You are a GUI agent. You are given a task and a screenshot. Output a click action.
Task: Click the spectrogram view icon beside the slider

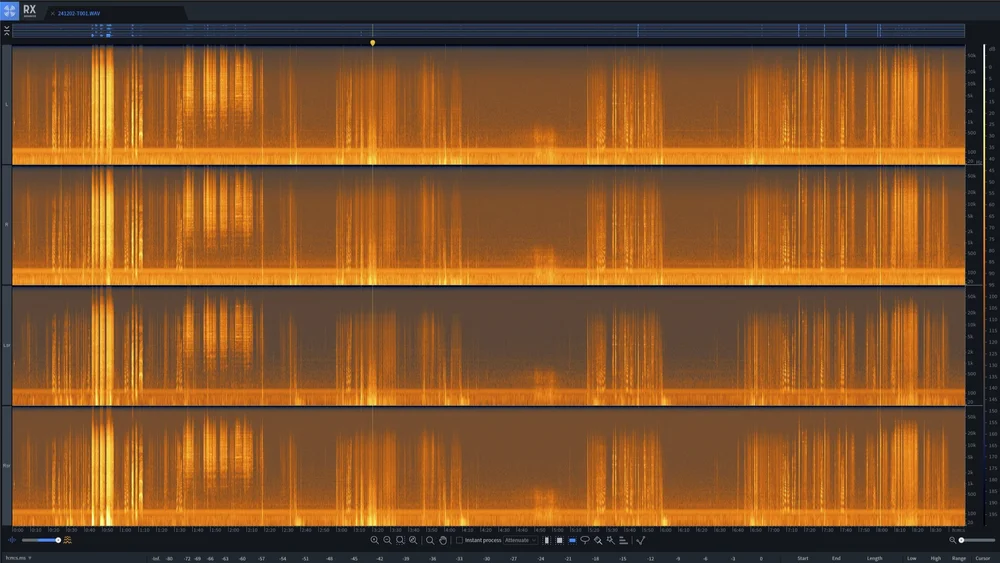coord(68,540)
